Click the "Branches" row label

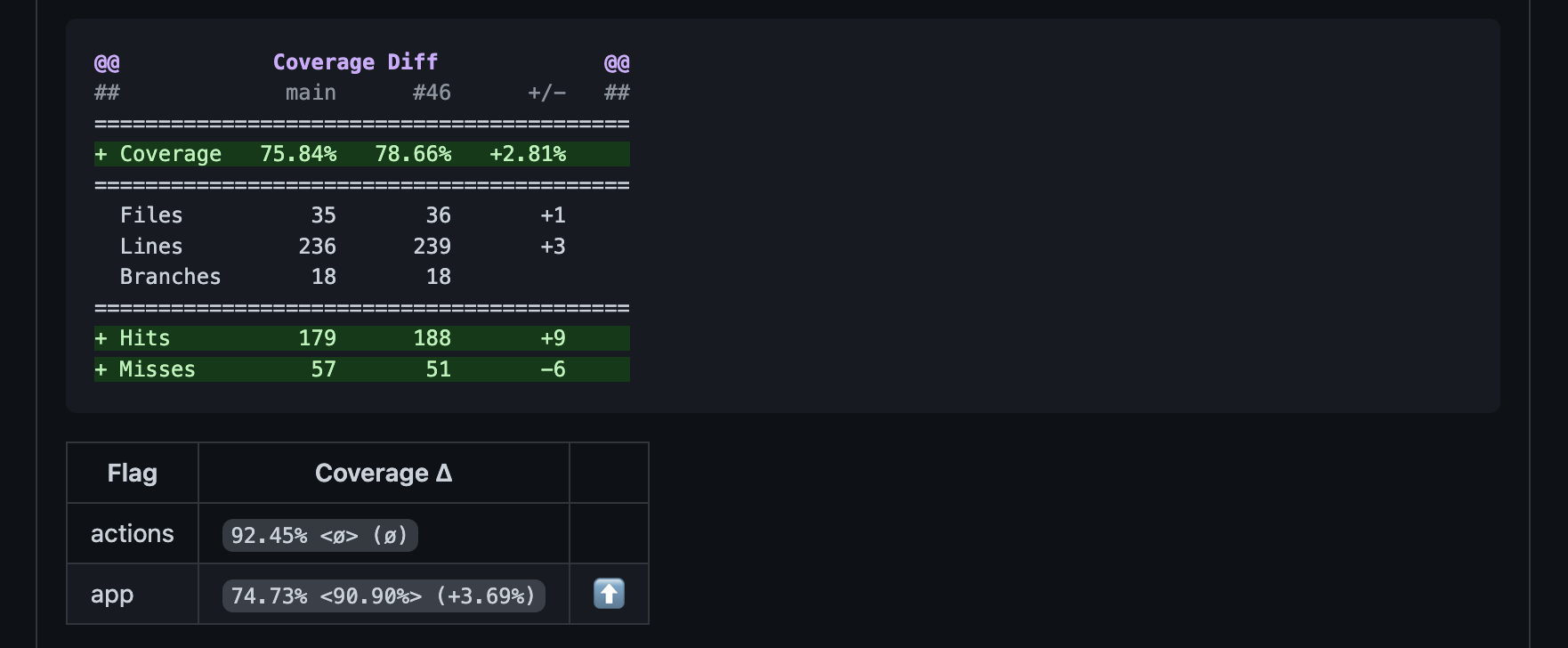pyautogui.click(x=170, y=277)
